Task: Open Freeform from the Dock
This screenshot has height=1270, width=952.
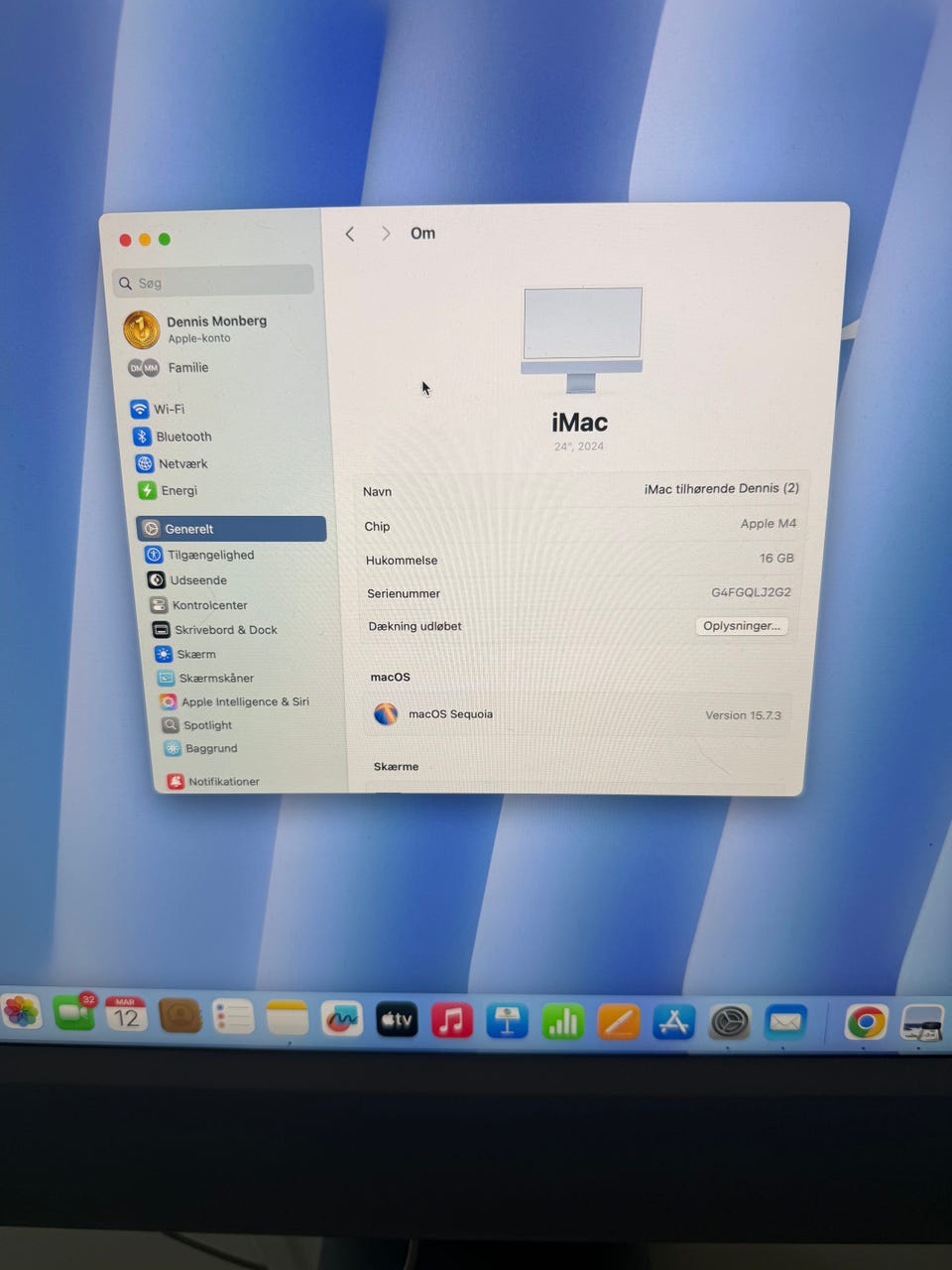Action: pos(342,1019)
